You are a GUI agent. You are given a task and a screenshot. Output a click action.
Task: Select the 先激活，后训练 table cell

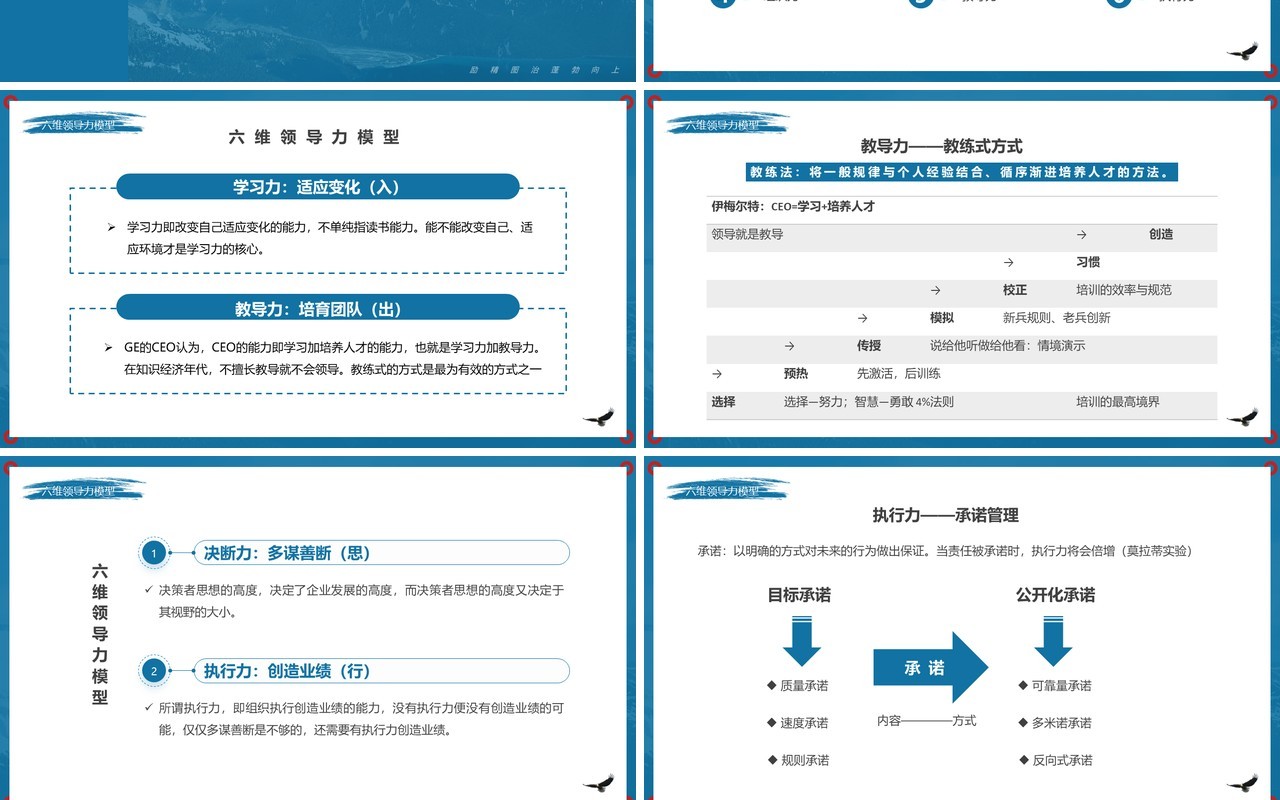coord(899,374)
